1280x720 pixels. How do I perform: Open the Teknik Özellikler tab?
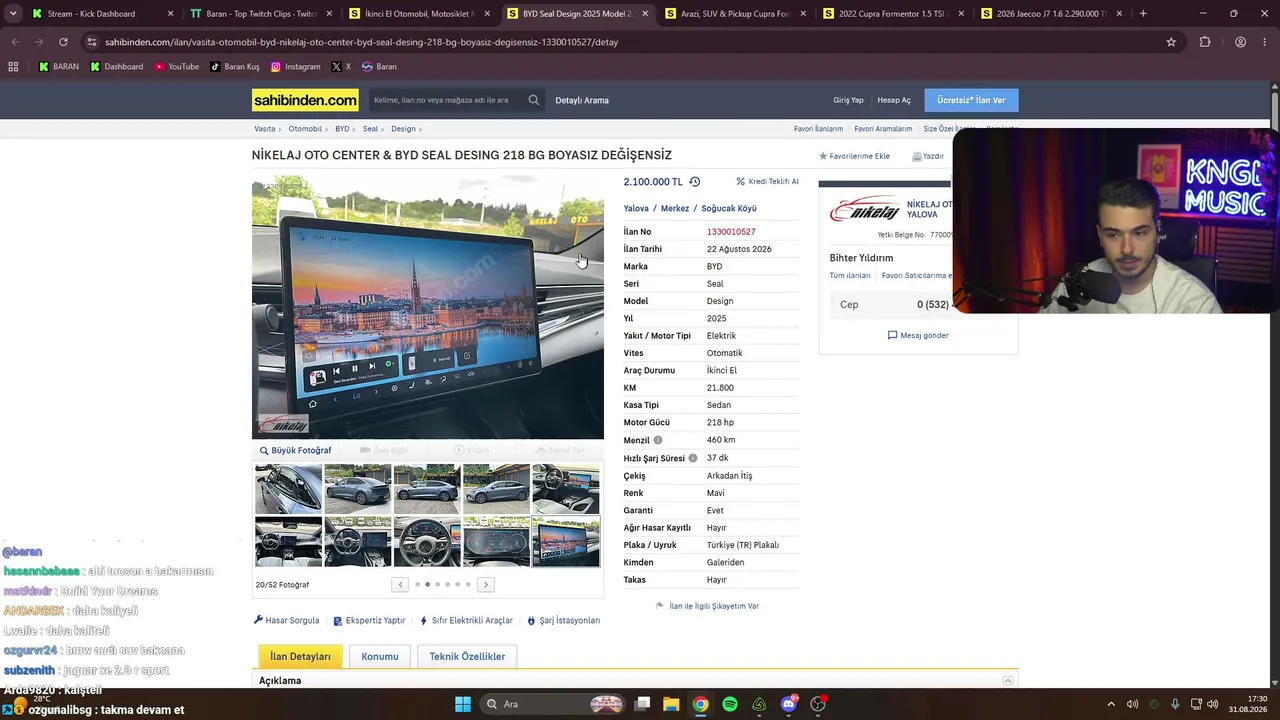tap(467, 656)
